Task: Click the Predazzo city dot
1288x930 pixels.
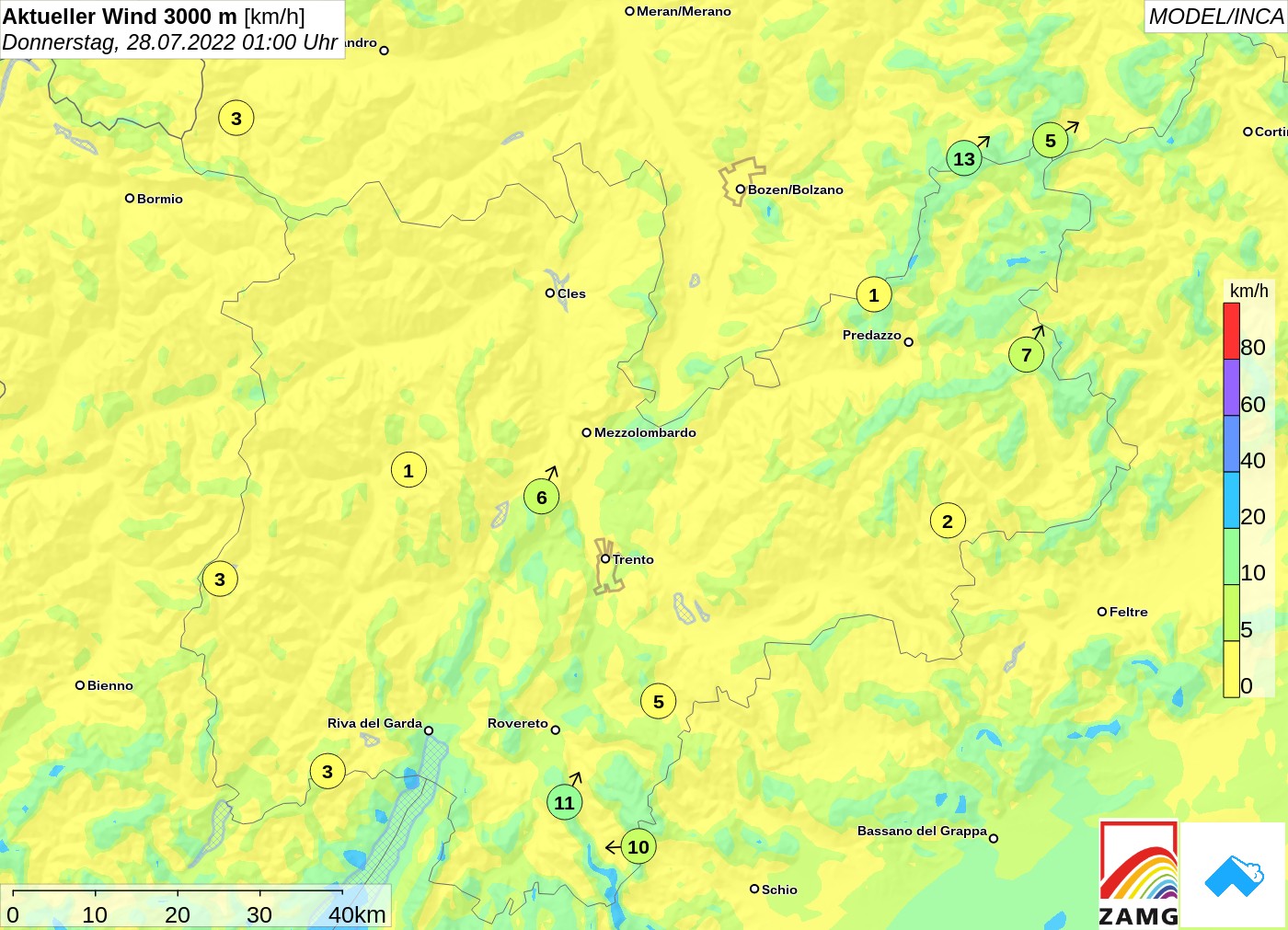Action: (908, 342)
